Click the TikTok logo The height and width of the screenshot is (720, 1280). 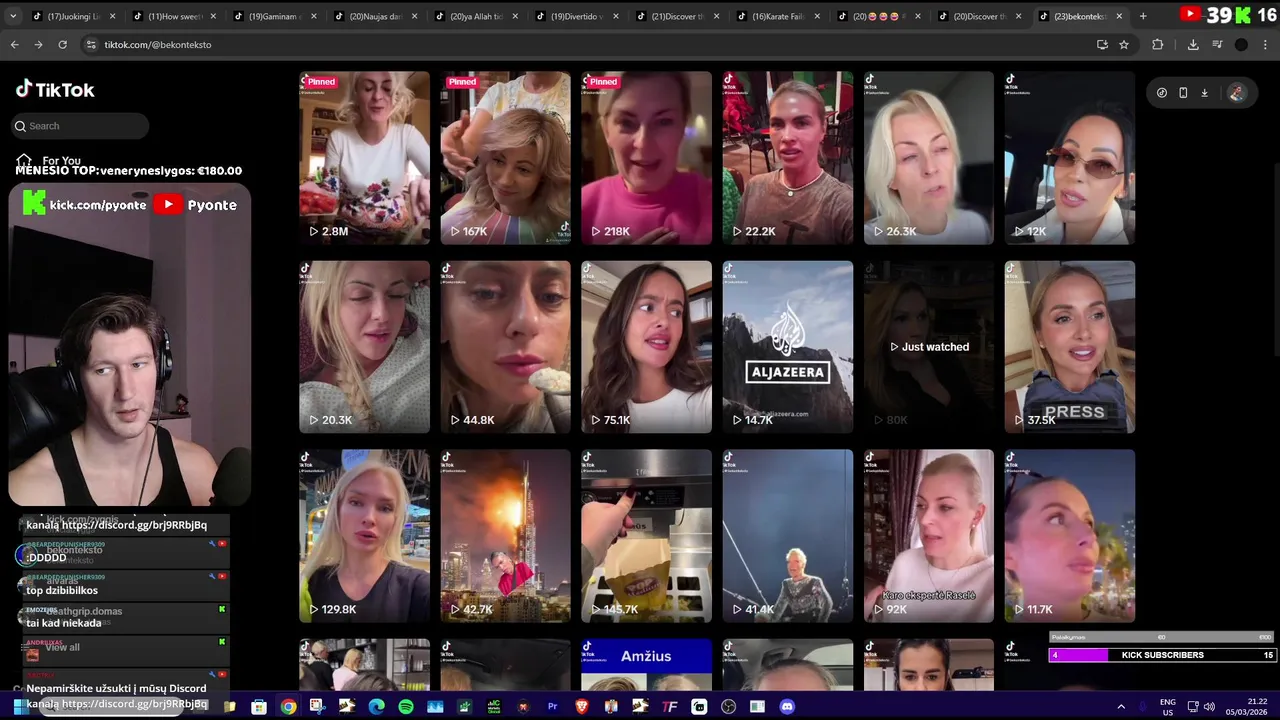[x=55, y=89]
